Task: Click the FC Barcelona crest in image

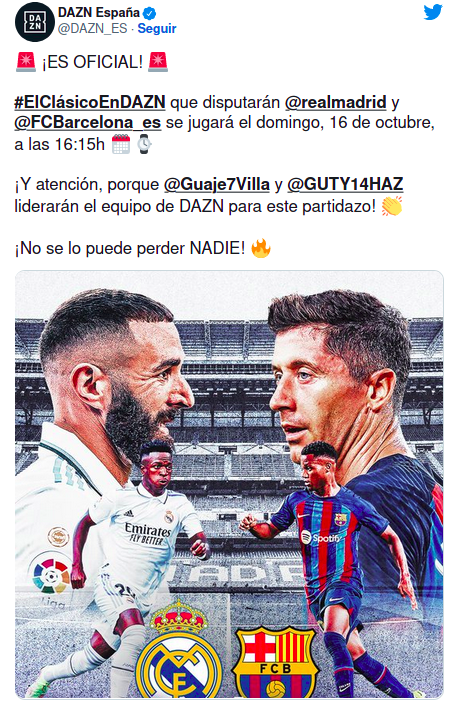Action: [275, 662]
